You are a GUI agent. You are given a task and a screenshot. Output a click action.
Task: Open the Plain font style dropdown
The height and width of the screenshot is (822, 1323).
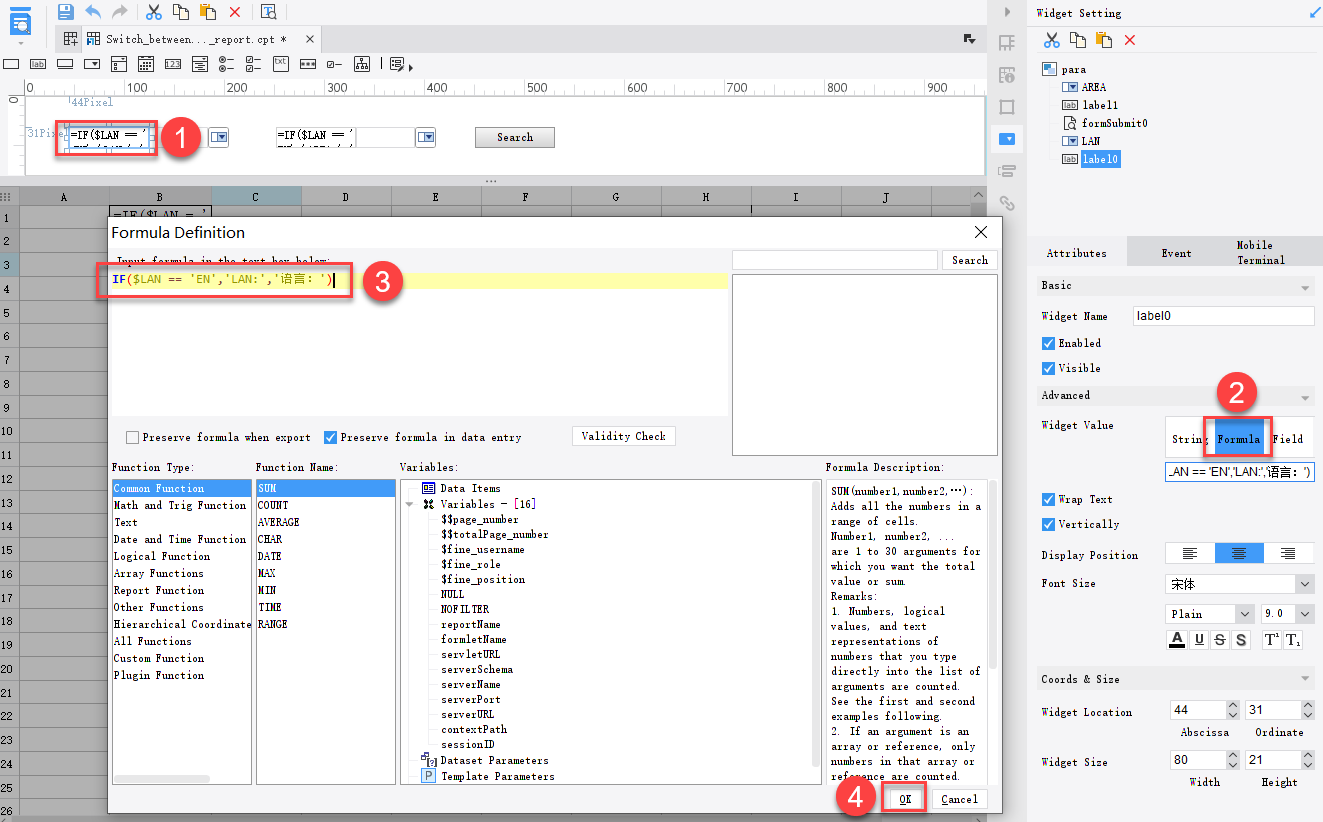coord(1209,613)
